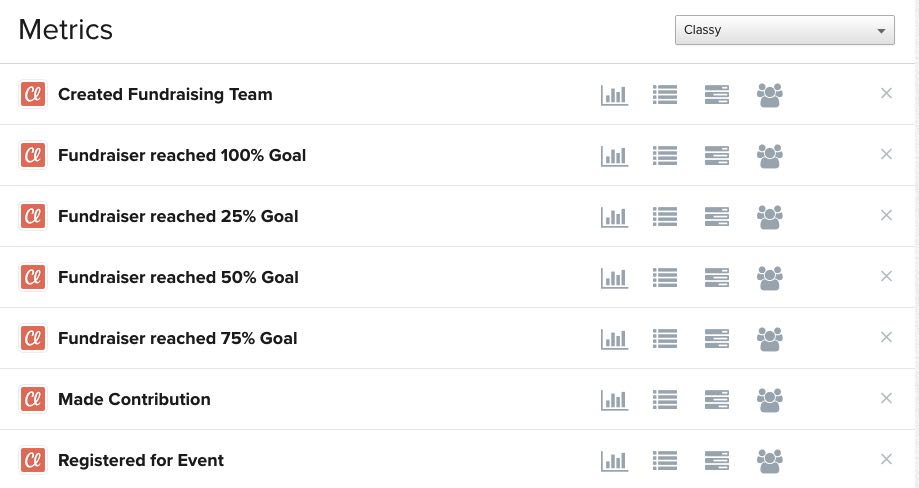
Task: Click Classy logo beside Fundraiser reached 25% Goal
Action: [33, 216]
